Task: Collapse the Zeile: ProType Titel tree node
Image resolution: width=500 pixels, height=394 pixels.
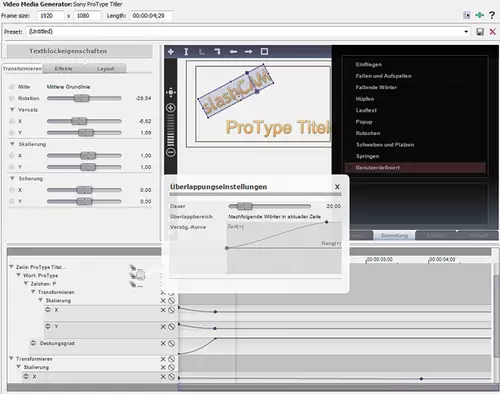Action: tap(11, 267)
